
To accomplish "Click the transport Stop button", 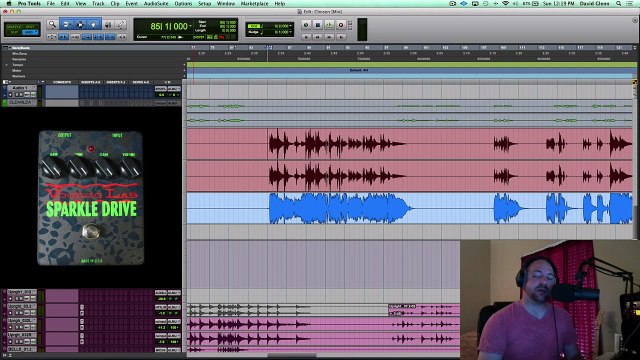I will tap(318, 25).
